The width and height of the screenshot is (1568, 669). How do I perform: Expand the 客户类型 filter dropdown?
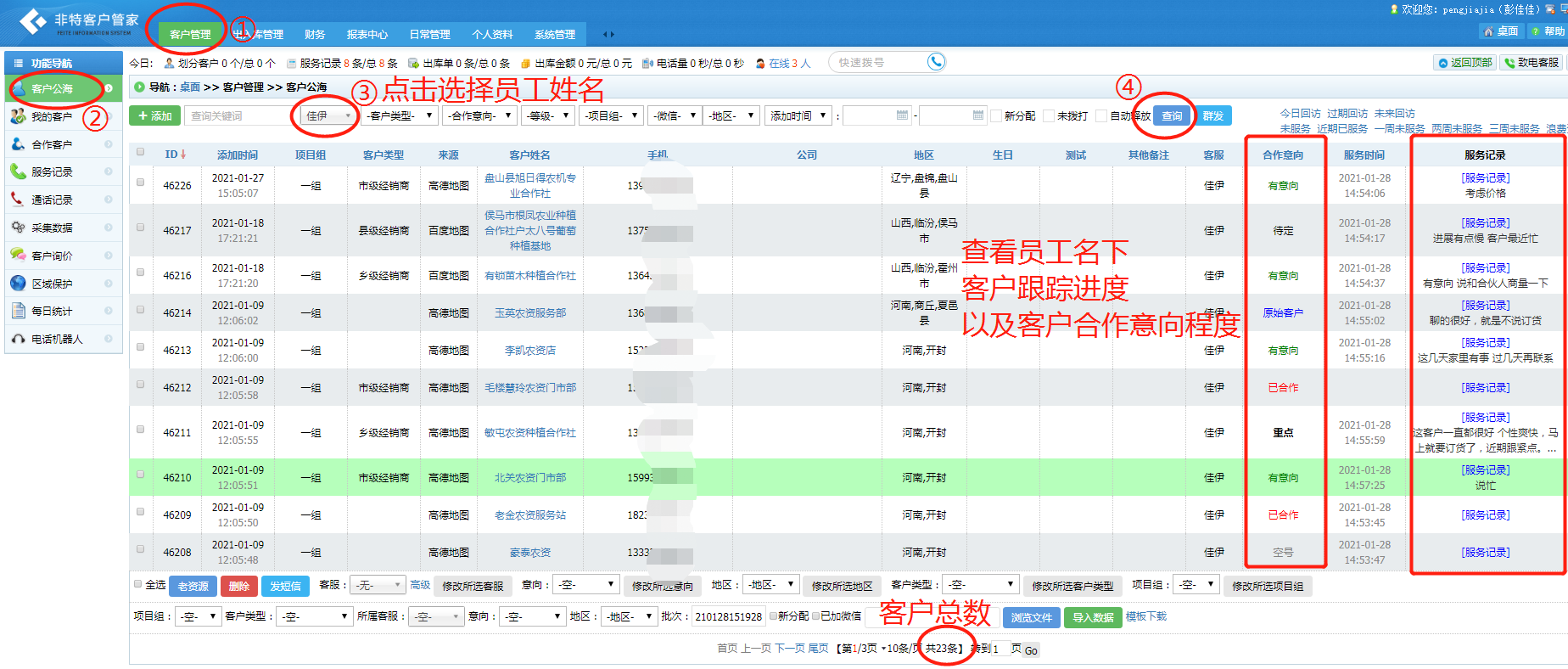pyautogui.click(x=400, y=115)
